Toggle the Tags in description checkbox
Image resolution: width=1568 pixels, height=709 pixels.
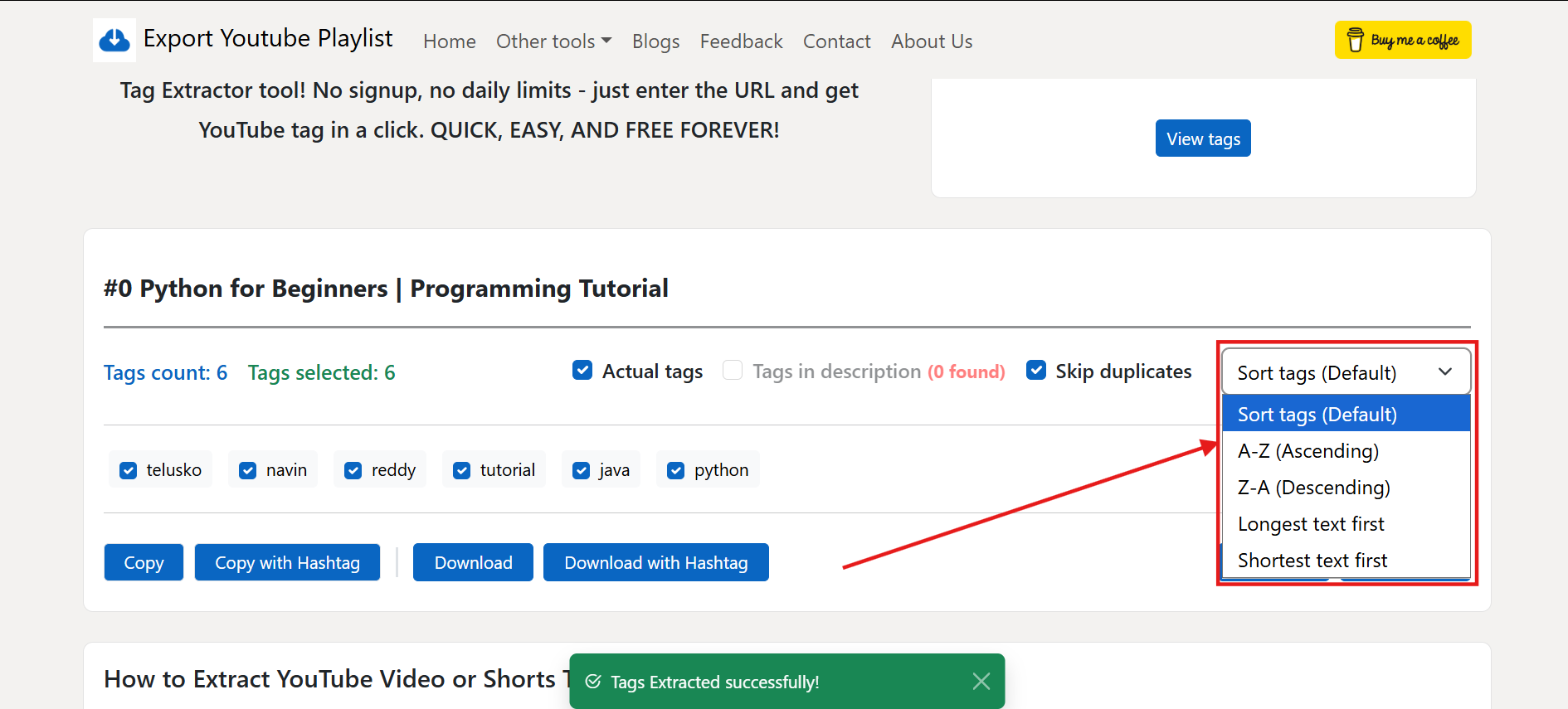click(733, 371)
